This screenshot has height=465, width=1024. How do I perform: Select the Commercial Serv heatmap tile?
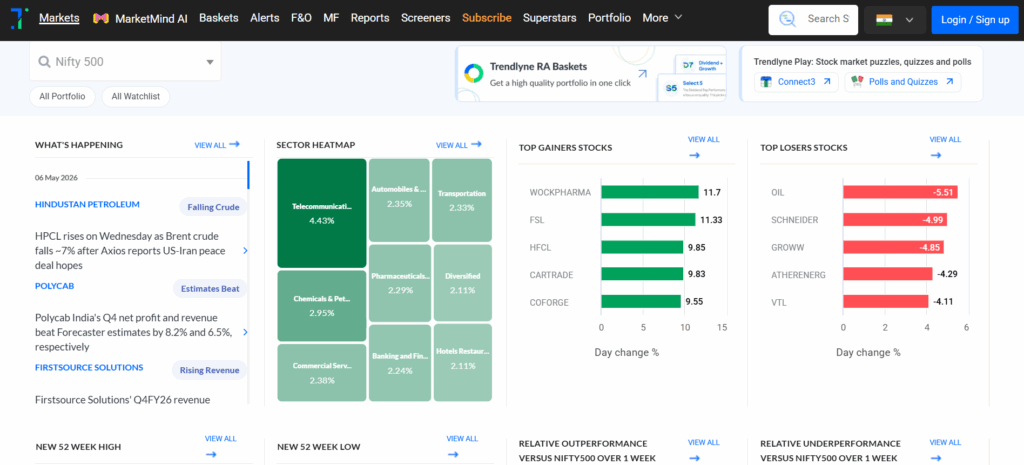[x=322, y=372]
